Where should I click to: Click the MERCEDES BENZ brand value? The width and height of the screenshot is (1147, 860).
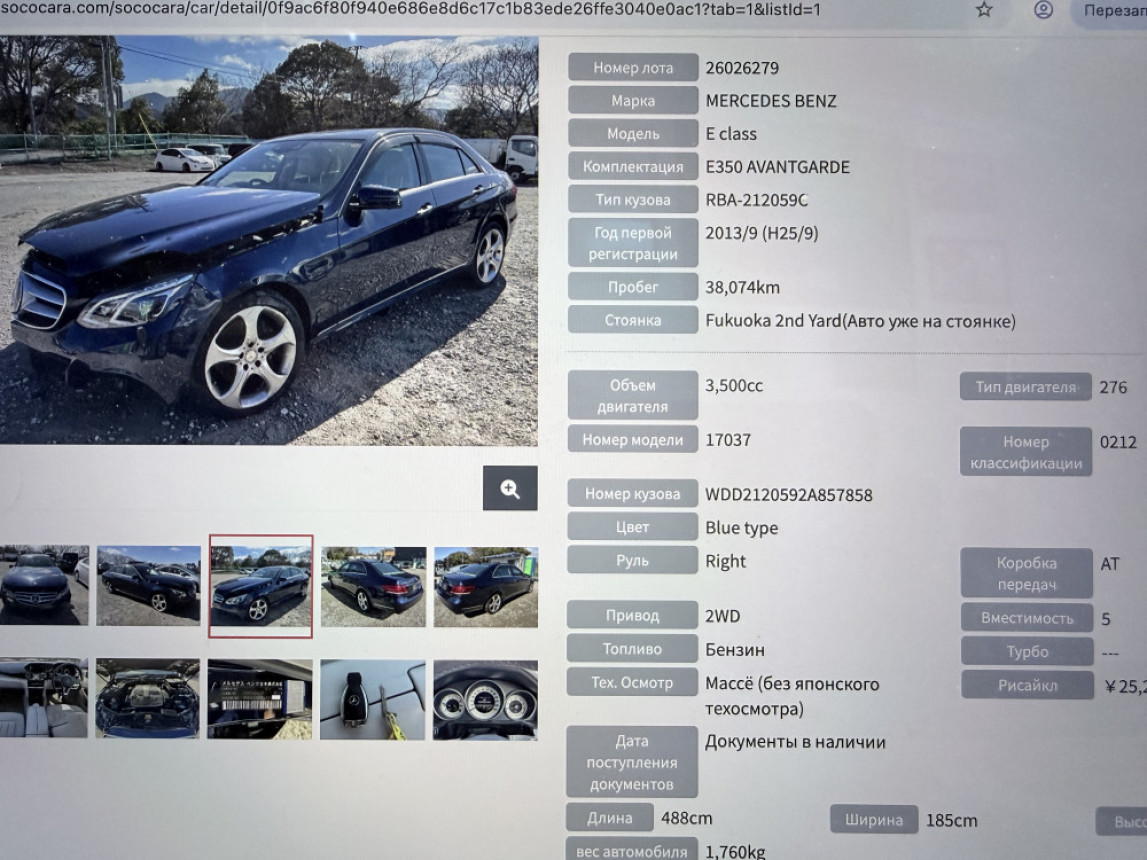[x=771, y=101]
